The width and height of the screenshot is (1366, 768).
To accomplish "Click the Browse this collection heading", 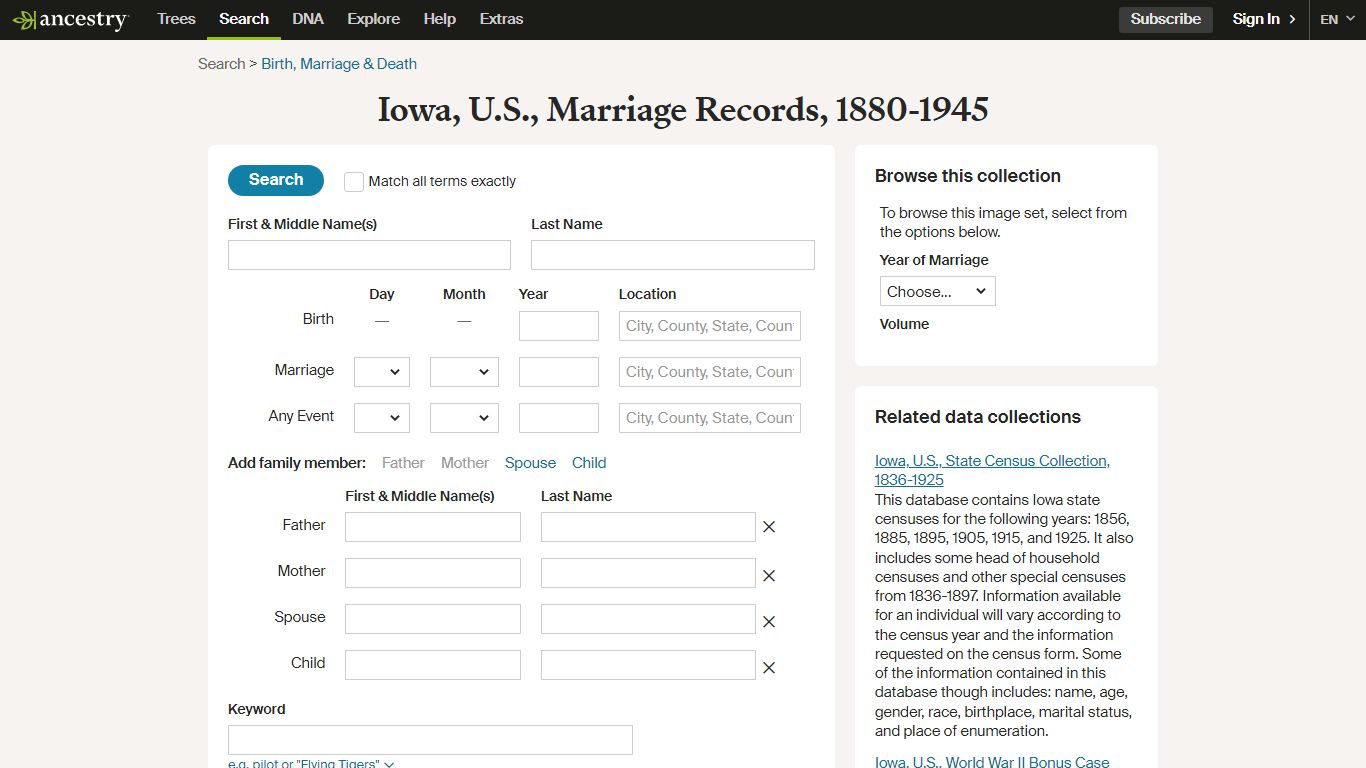I will 968,176.
